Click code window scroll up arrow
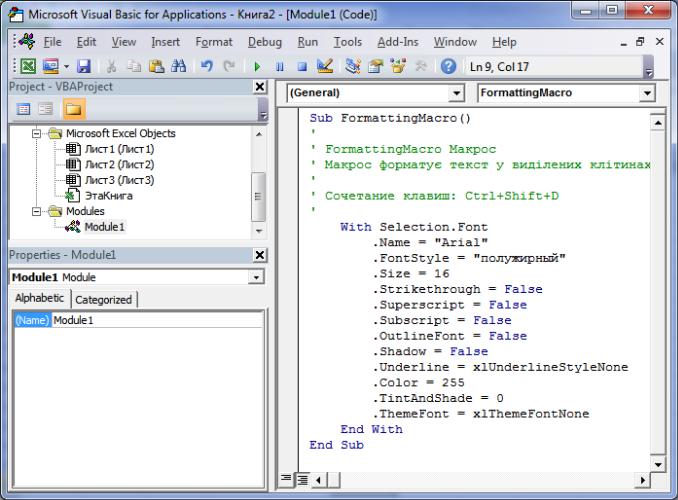 [x=658, y=123]
